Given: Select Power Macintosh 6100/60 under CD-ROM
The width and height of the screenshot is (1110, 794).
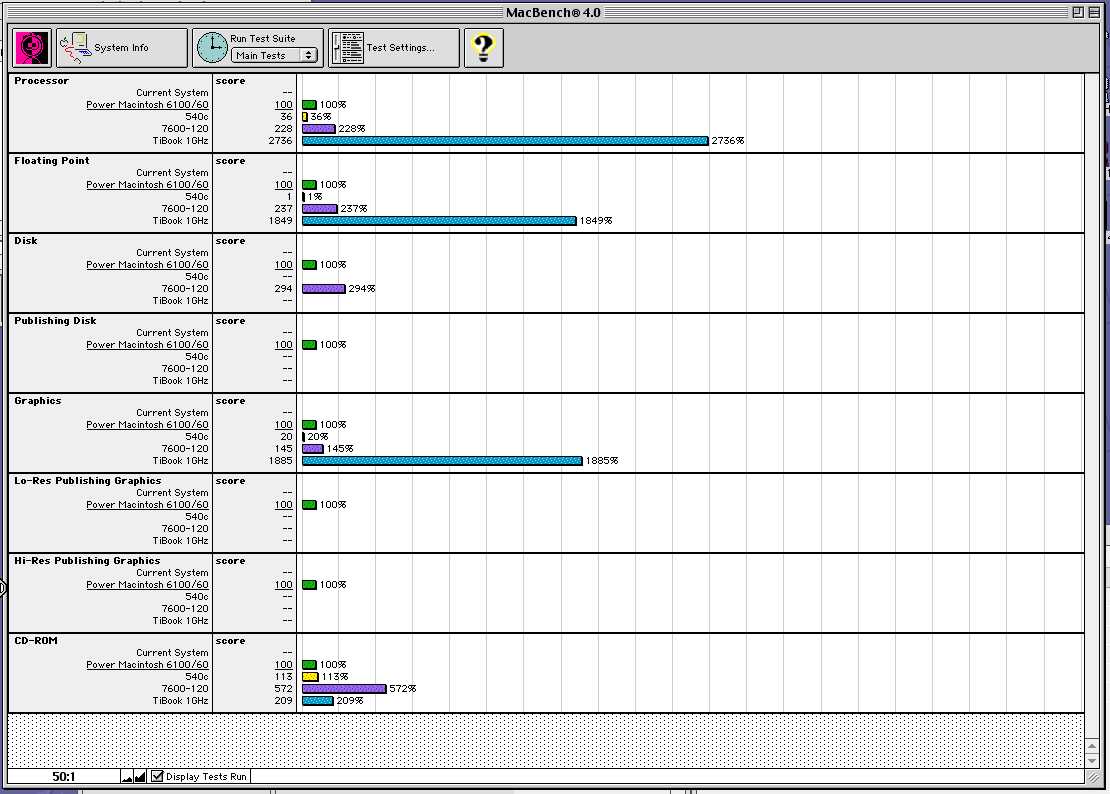Looking at the screenshot, I should [x=147, y=665].
